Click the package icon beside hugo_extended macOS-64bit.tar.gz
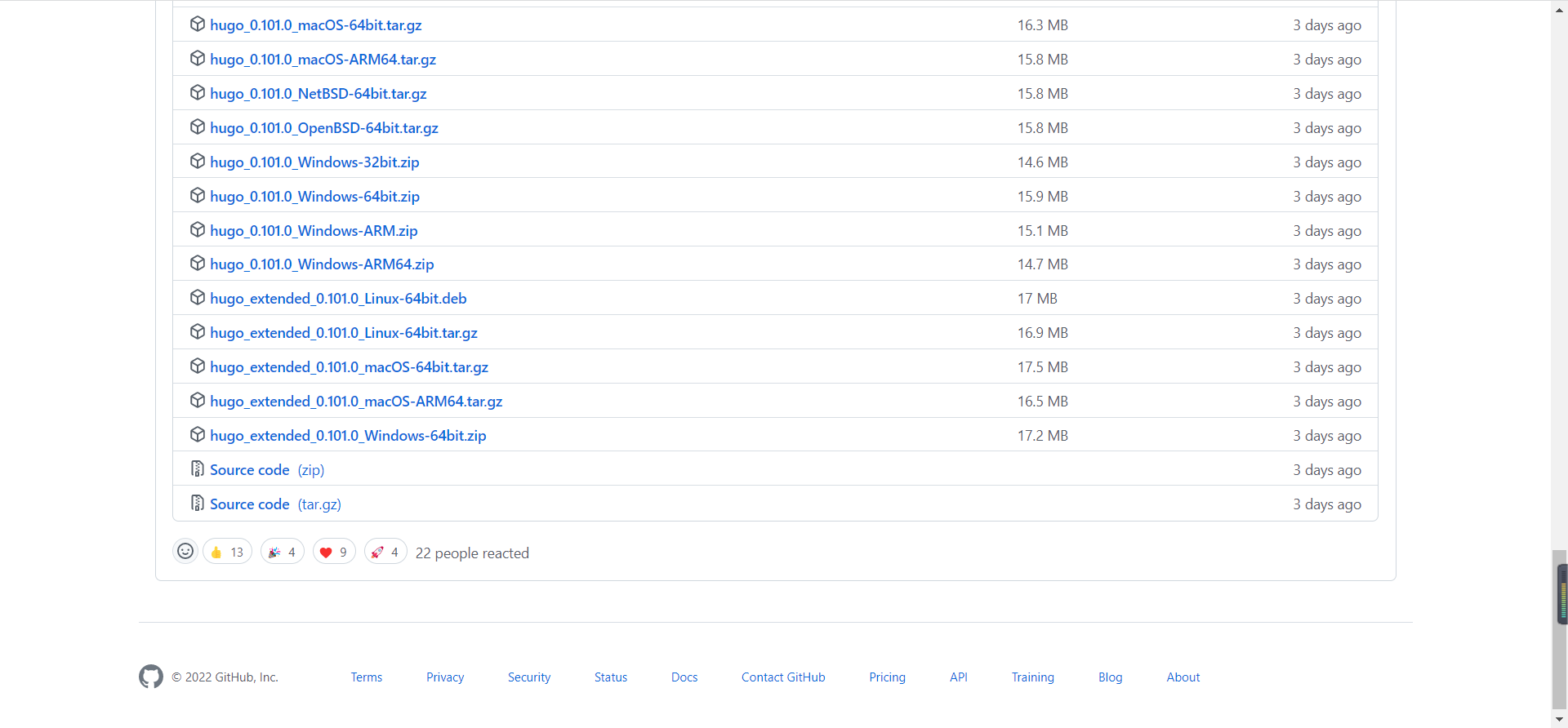1568x728 pixels. coord(197,366)
